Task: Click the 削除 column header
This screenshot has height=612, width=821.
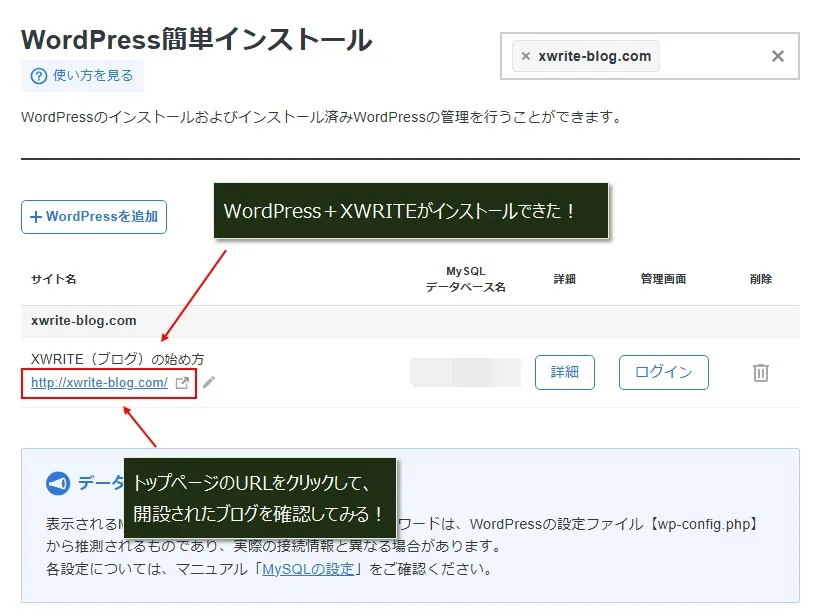Action: click(x=760, y=279)
